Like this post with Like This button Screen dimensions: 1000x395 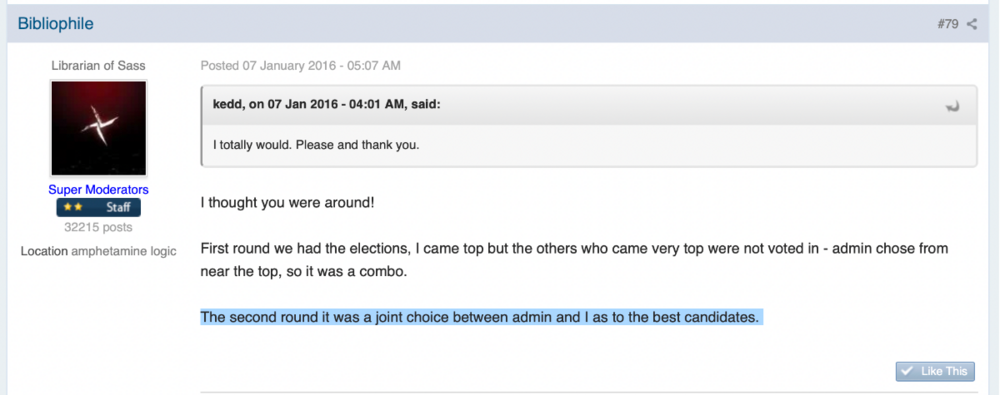pyautogui.click(x=935, y=371)
